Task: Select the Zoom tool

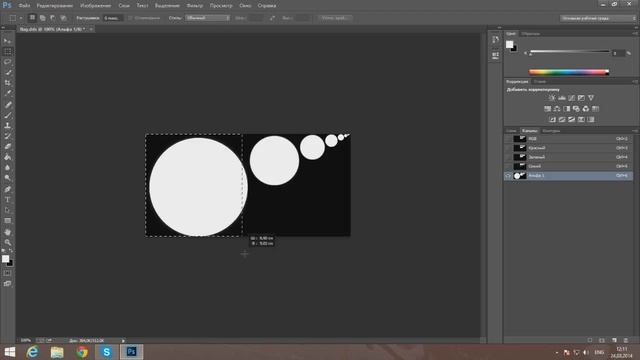Action: click(x=7, y=242)
